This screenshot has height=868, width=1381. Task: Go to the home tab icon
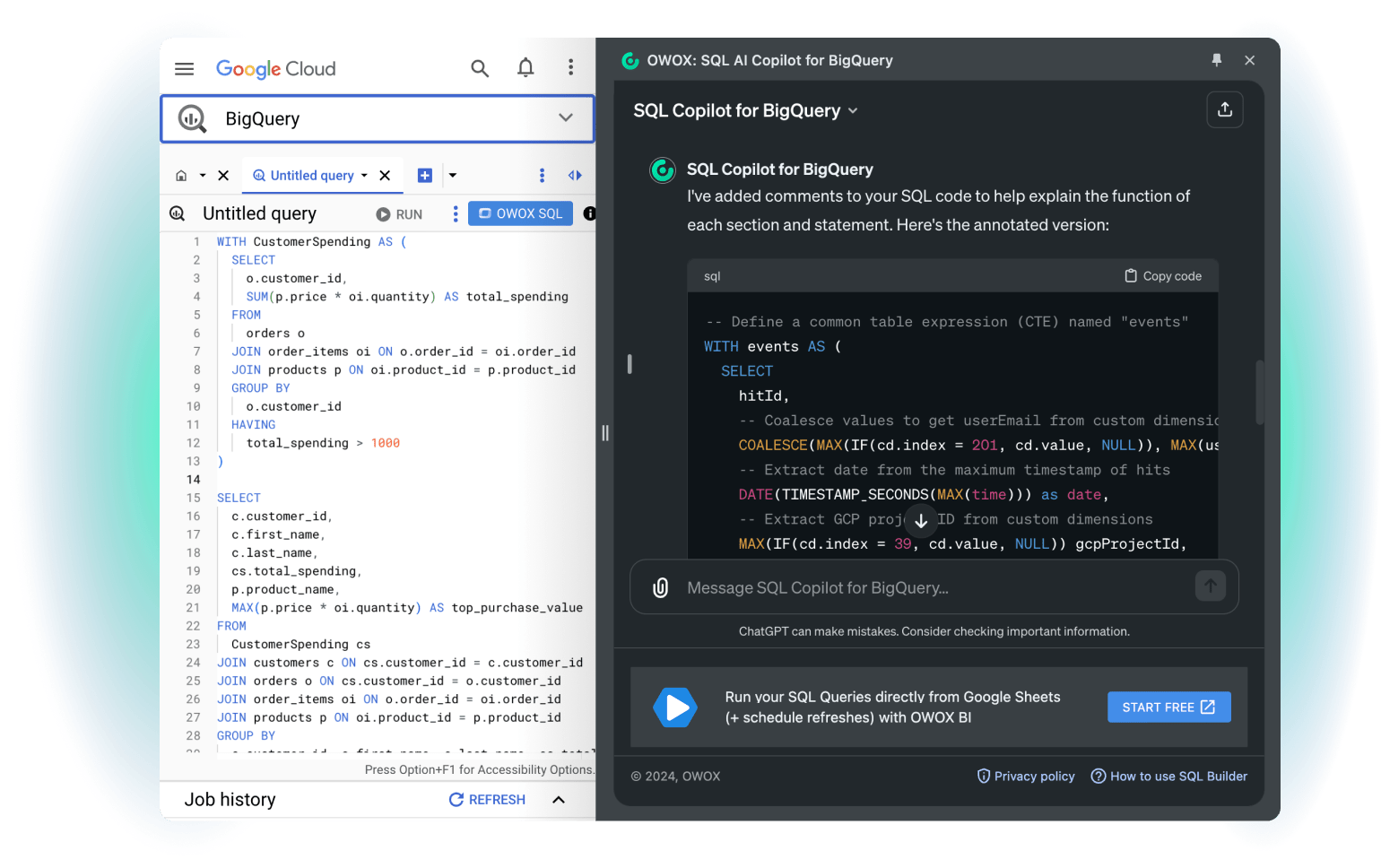[181, 176]
